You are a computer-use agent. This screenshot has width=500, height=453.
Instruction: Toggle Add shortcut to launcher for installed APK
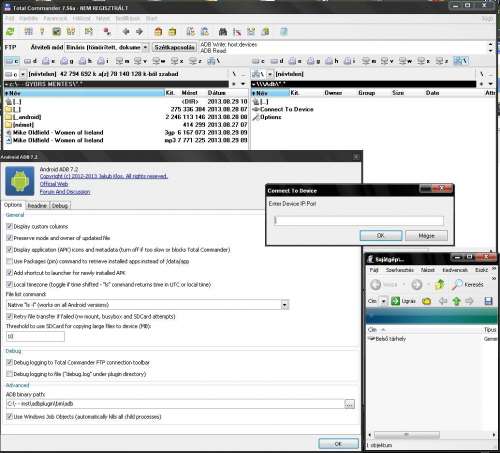click(9, 273)
